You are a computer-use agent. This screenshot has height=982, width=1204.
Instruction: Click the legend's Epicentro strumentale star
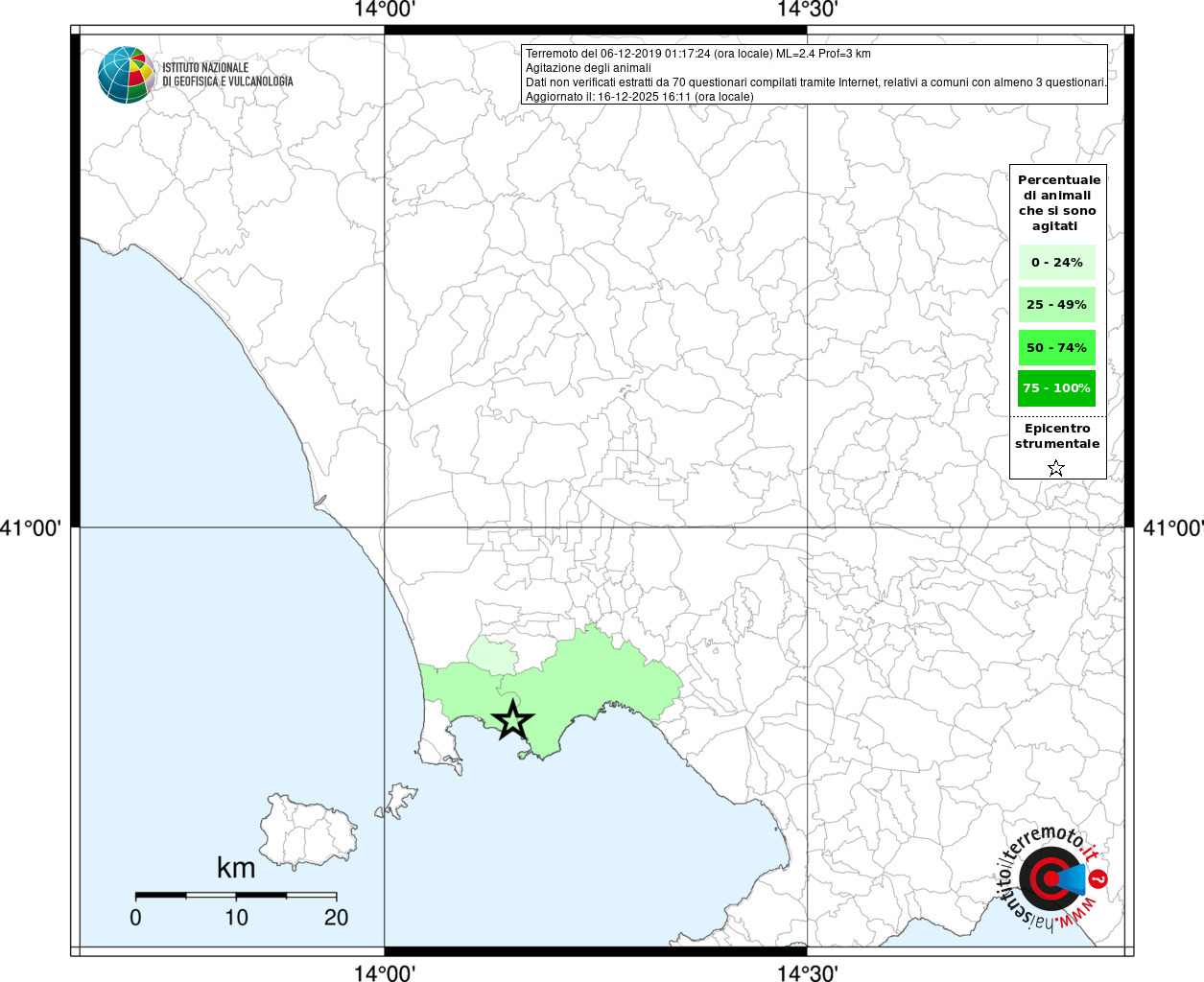click(x=1056, y=468)
